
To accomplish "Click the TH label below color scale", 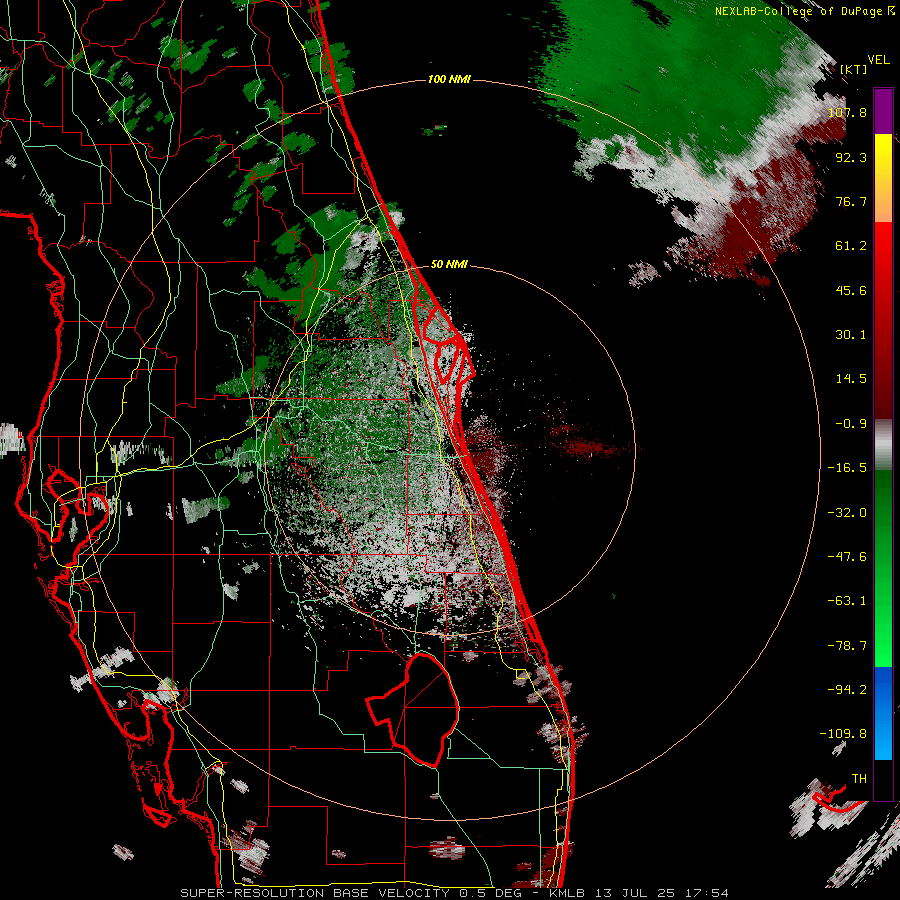I will pos(859,779).
